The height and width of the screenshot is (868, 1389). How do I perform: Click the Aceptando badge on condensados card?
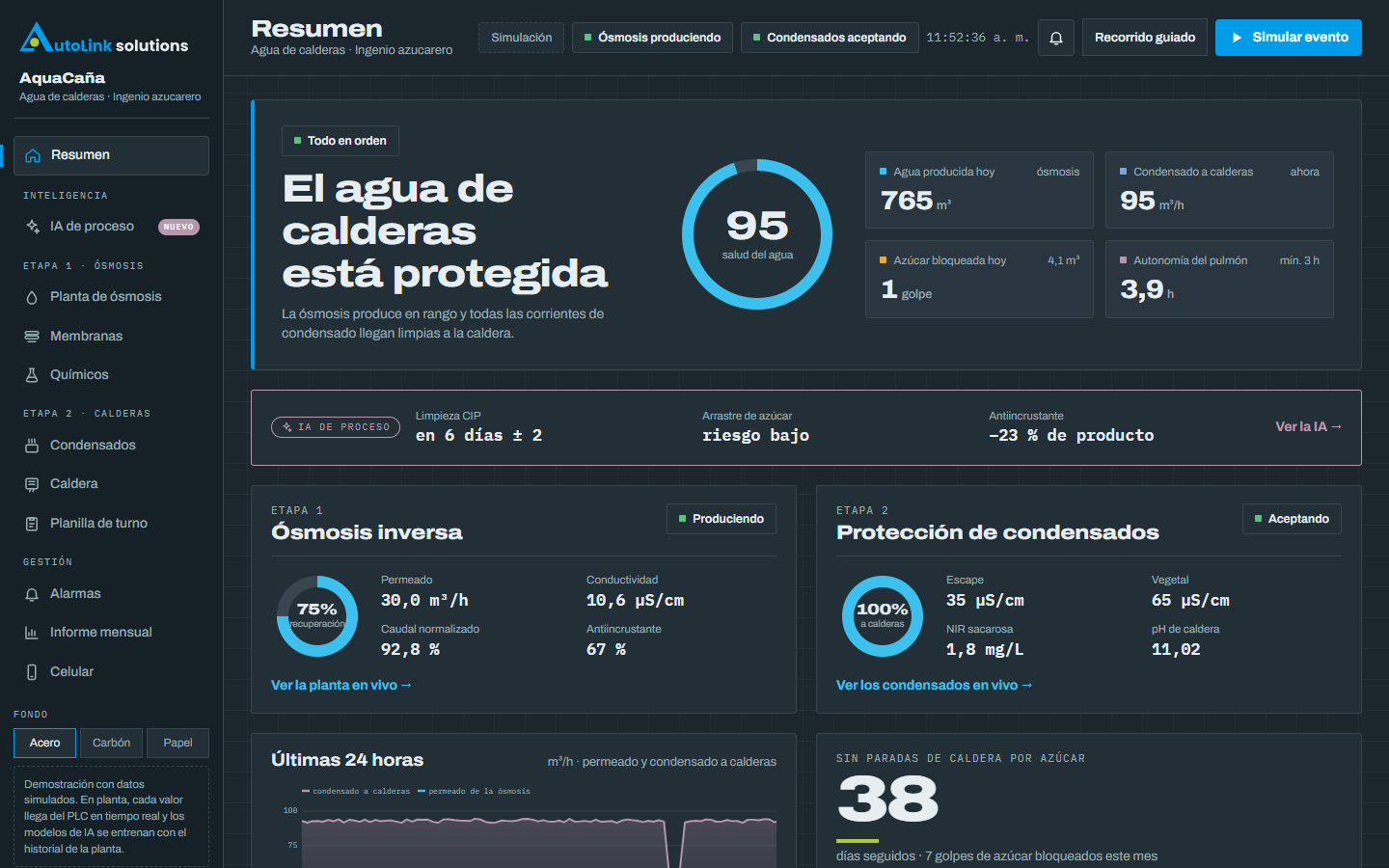pos(1292,519)
